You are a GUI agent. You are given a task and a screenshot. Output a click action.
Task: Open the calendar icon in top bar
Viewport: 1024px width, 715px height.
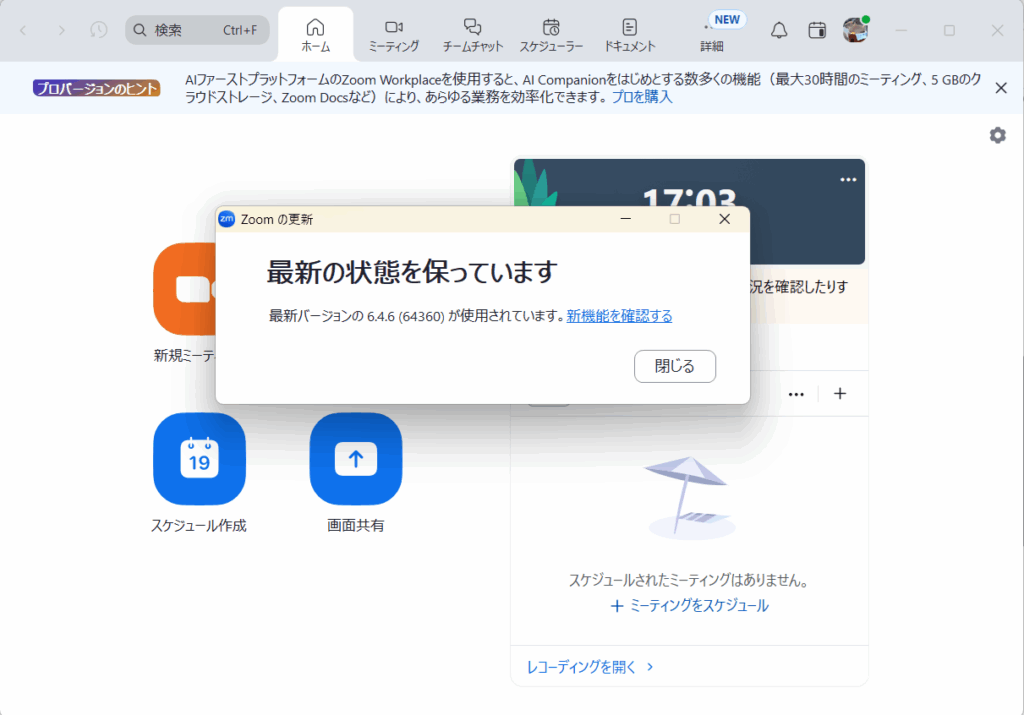[x=817, y=30]
